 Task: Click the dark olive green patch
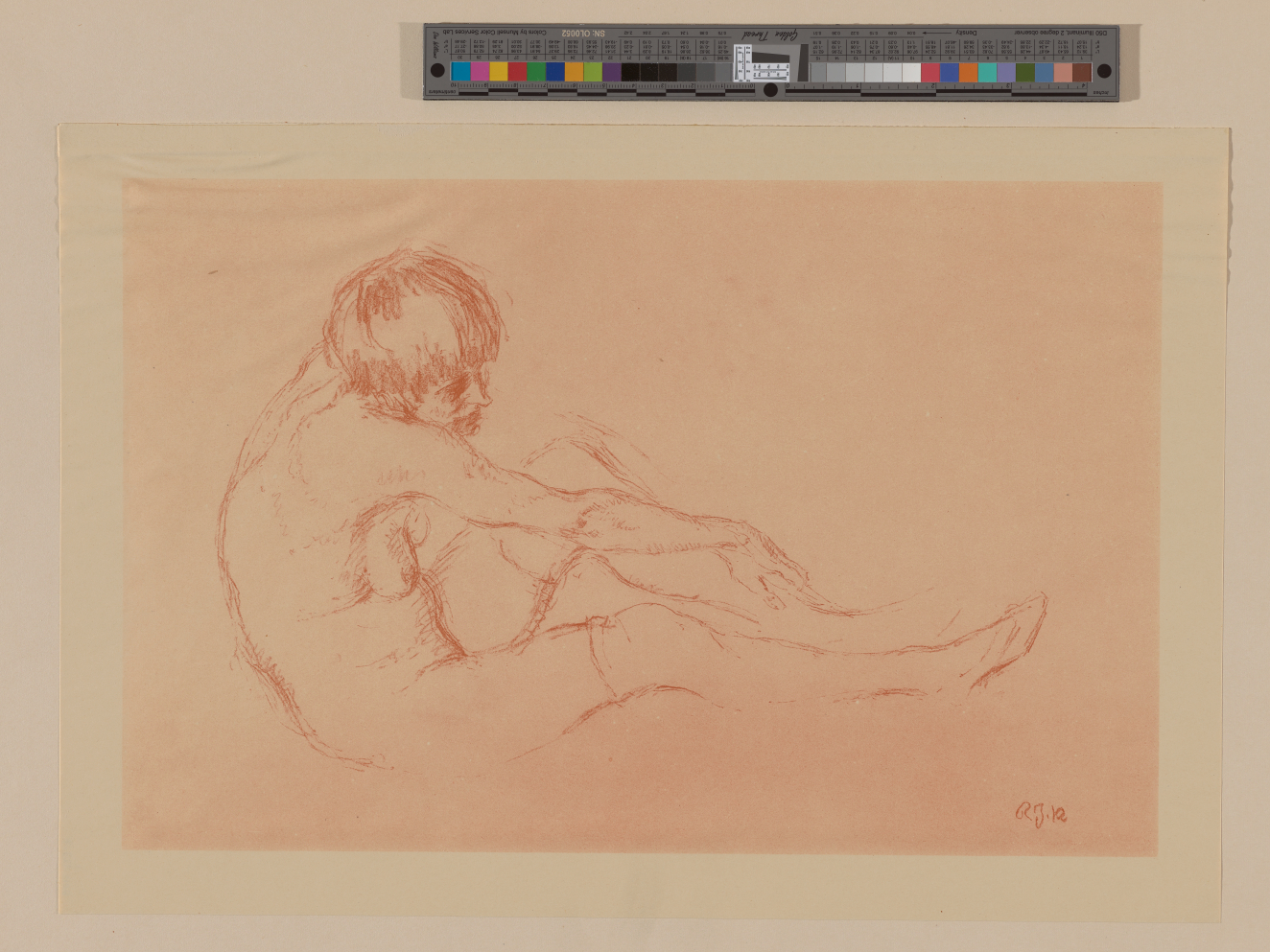[1025, 71]
